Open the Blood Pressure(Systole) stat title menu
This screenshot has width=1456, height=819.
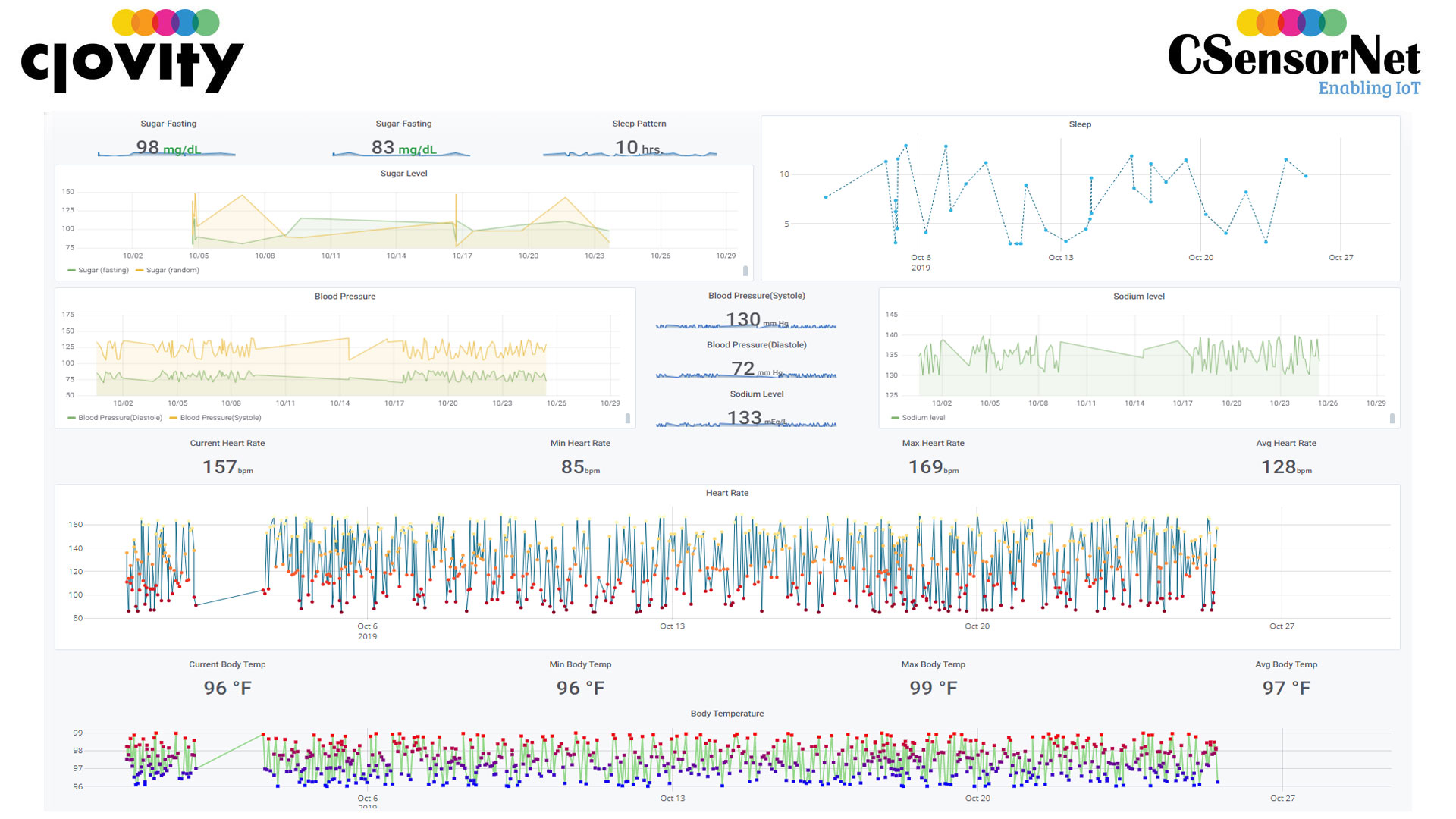[x=757, y=296]
